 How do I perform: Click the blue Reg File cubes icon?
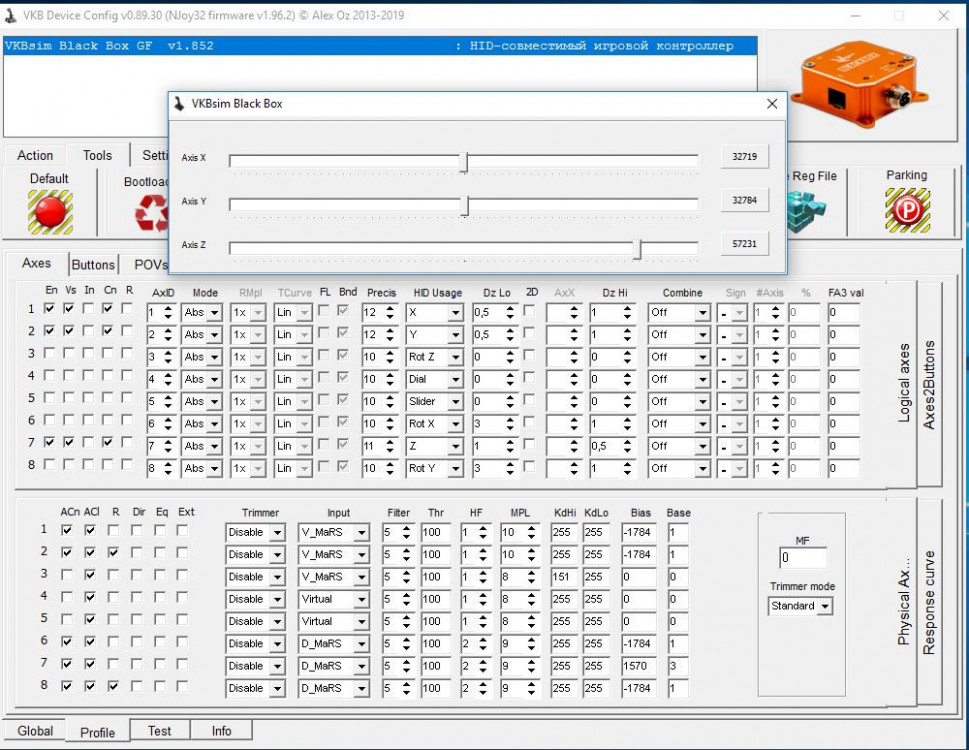804,211
